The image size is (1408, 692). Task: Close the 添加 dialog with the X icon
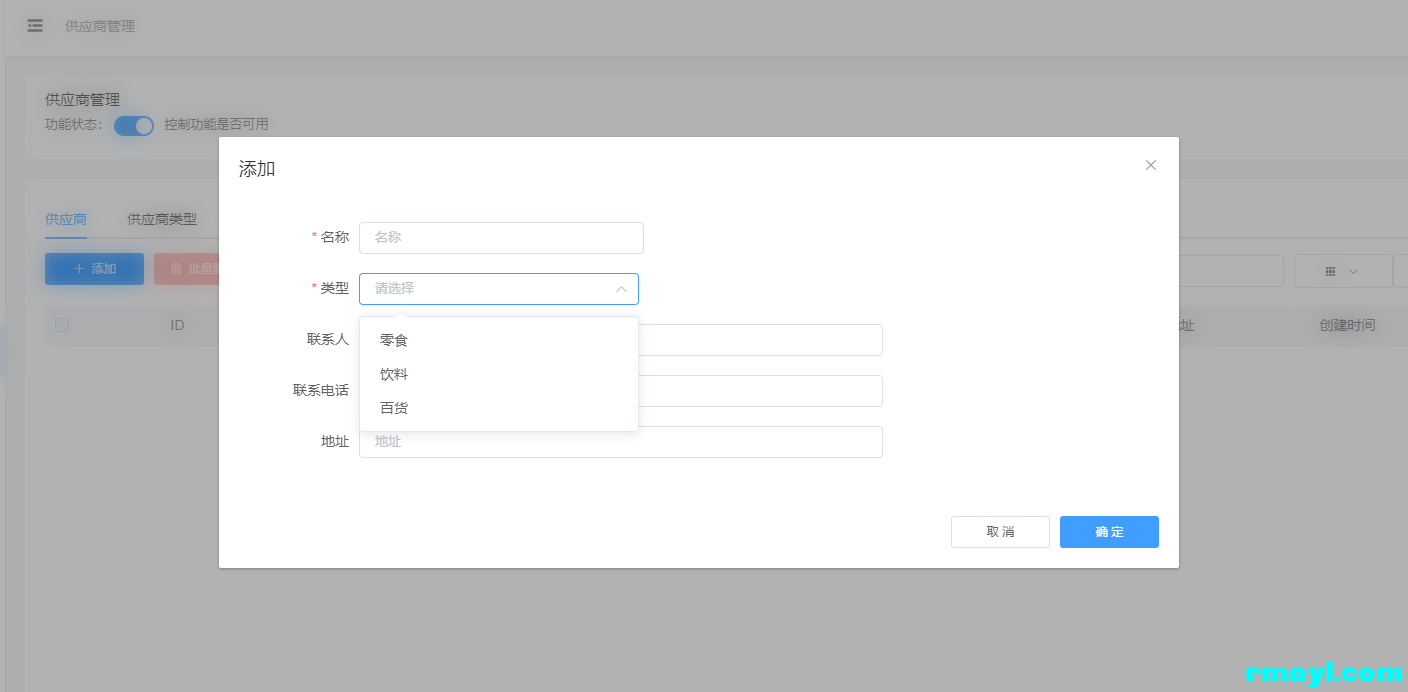(x=1151, y=165)
